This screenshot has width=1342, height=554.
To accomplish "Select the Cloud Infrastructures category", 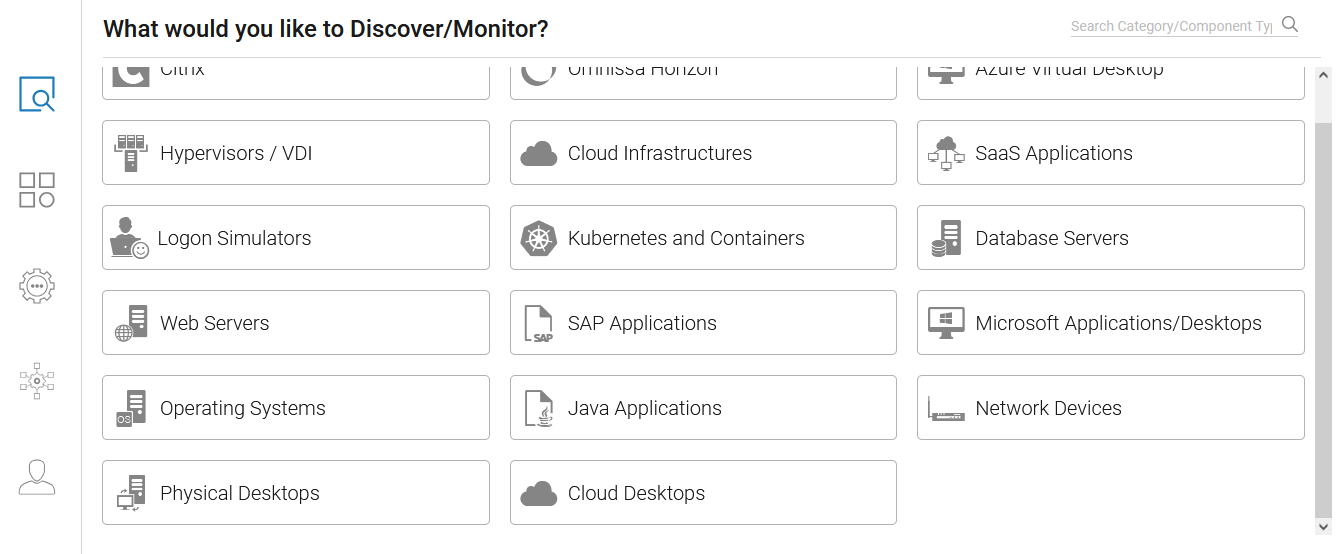I will [703, 153].
